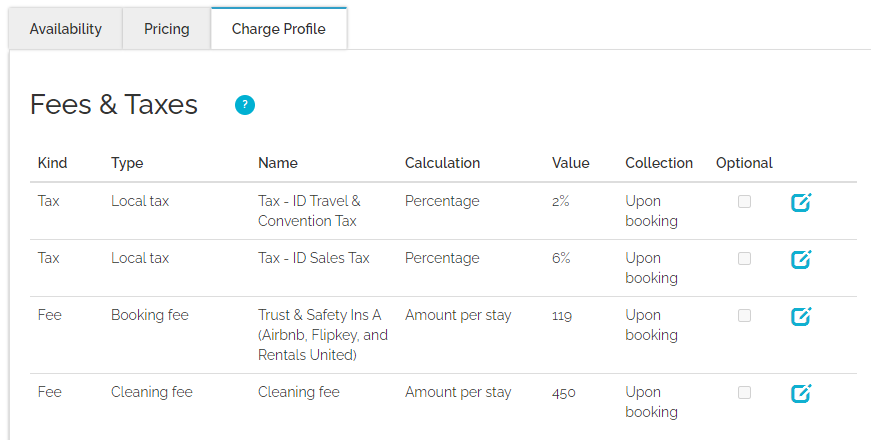
Task: Select the Charge Profile tab
Action: [x=278, y=29]
